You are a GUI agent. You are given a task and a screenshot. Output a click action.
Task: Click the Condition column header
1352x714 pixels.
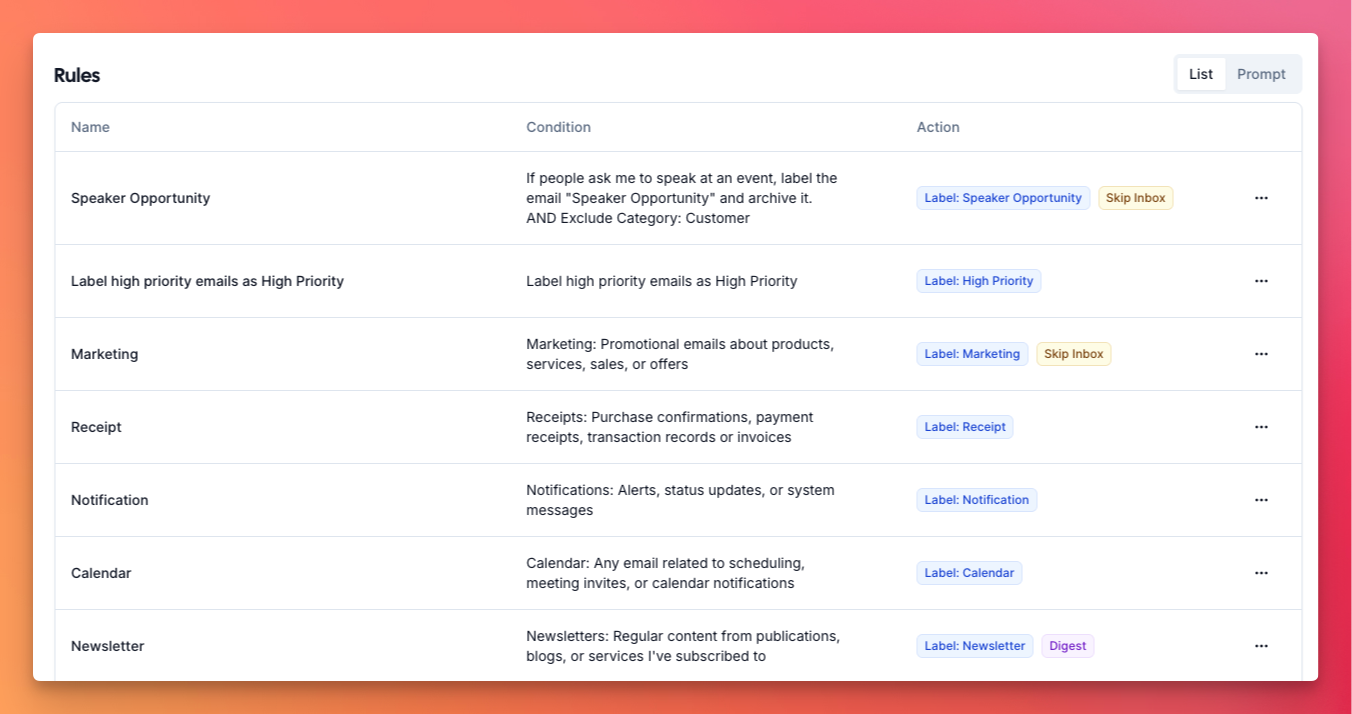pos(559,127)
